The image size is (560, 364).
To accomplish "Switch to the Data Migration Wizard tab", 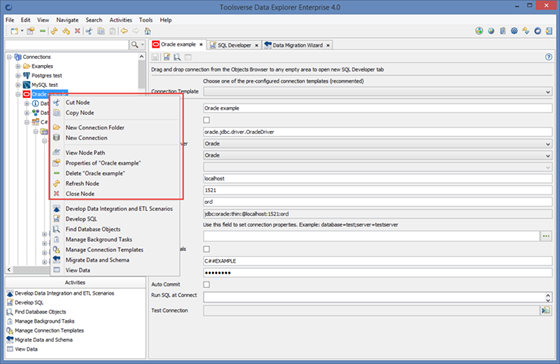I will coord(298,45).
